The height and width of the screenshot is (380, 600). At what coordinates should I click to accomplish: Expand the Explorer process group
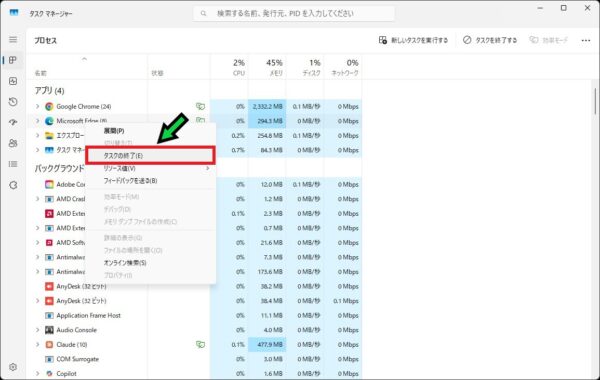[38, 135]
